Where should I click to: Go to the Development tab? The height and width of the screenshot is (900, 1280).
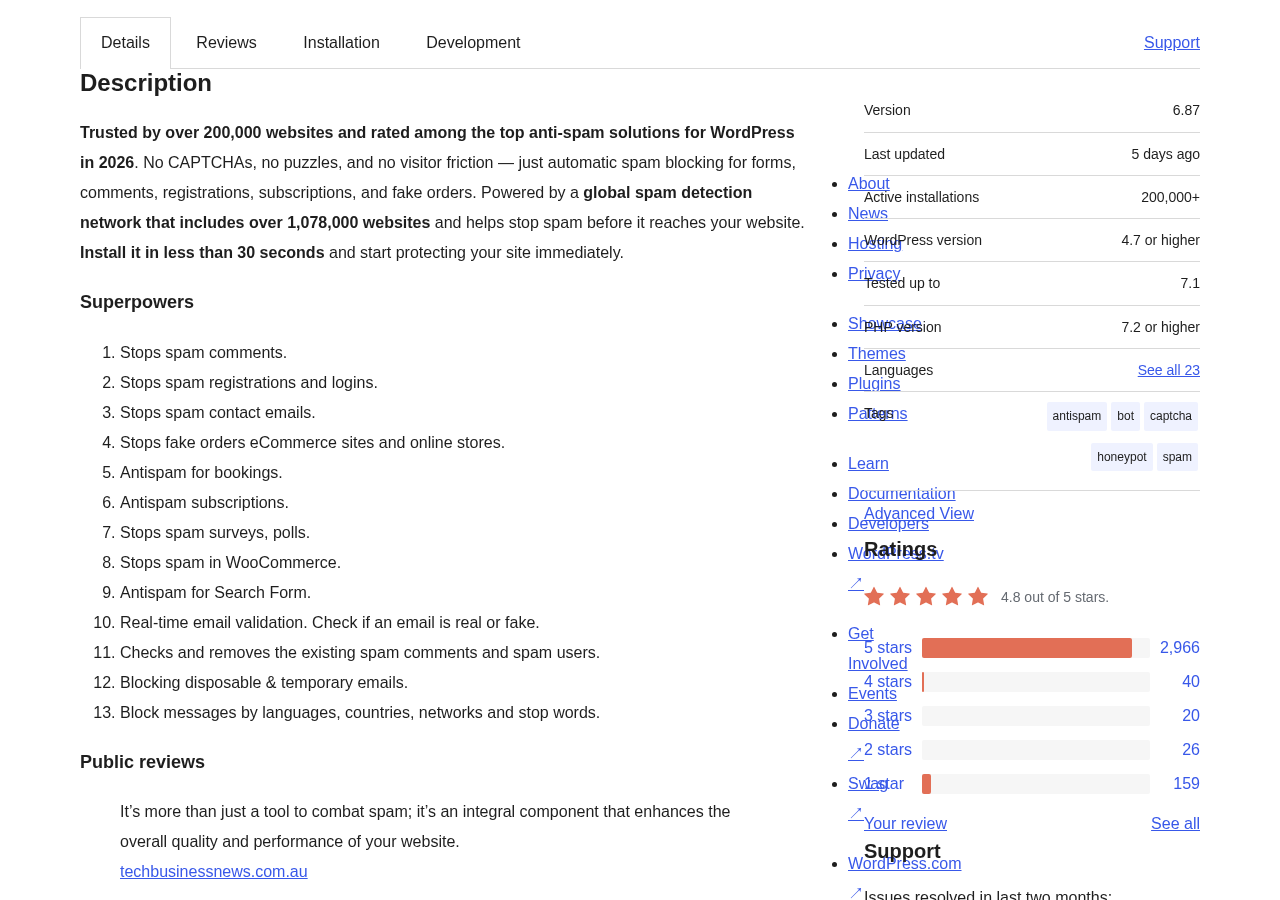tap(473, 43)
